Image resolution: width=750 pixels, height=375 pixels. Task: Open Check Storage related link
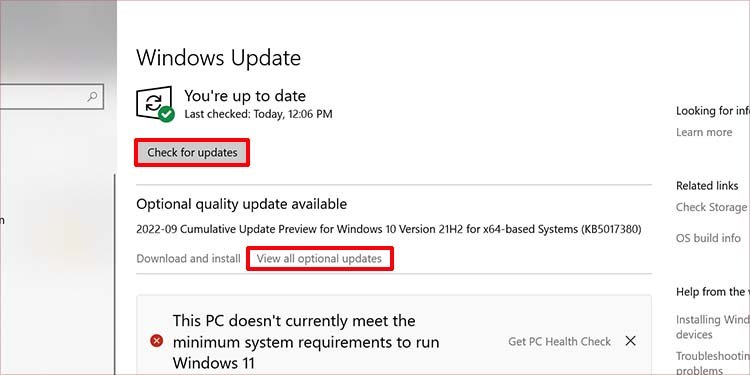(x=713, y=208)
